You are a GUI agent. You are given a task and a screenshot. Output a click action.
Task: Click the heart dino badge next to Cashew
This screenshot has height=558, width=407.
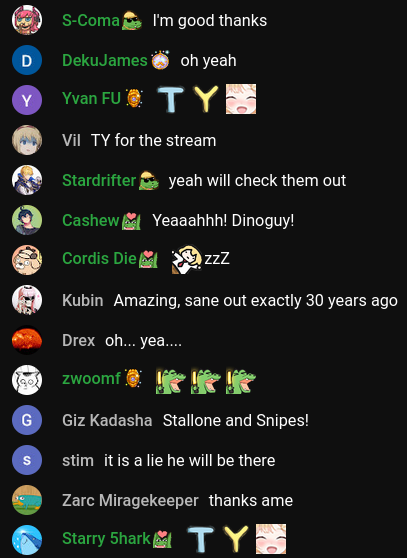pyautogui.click(x=131, y=221)
